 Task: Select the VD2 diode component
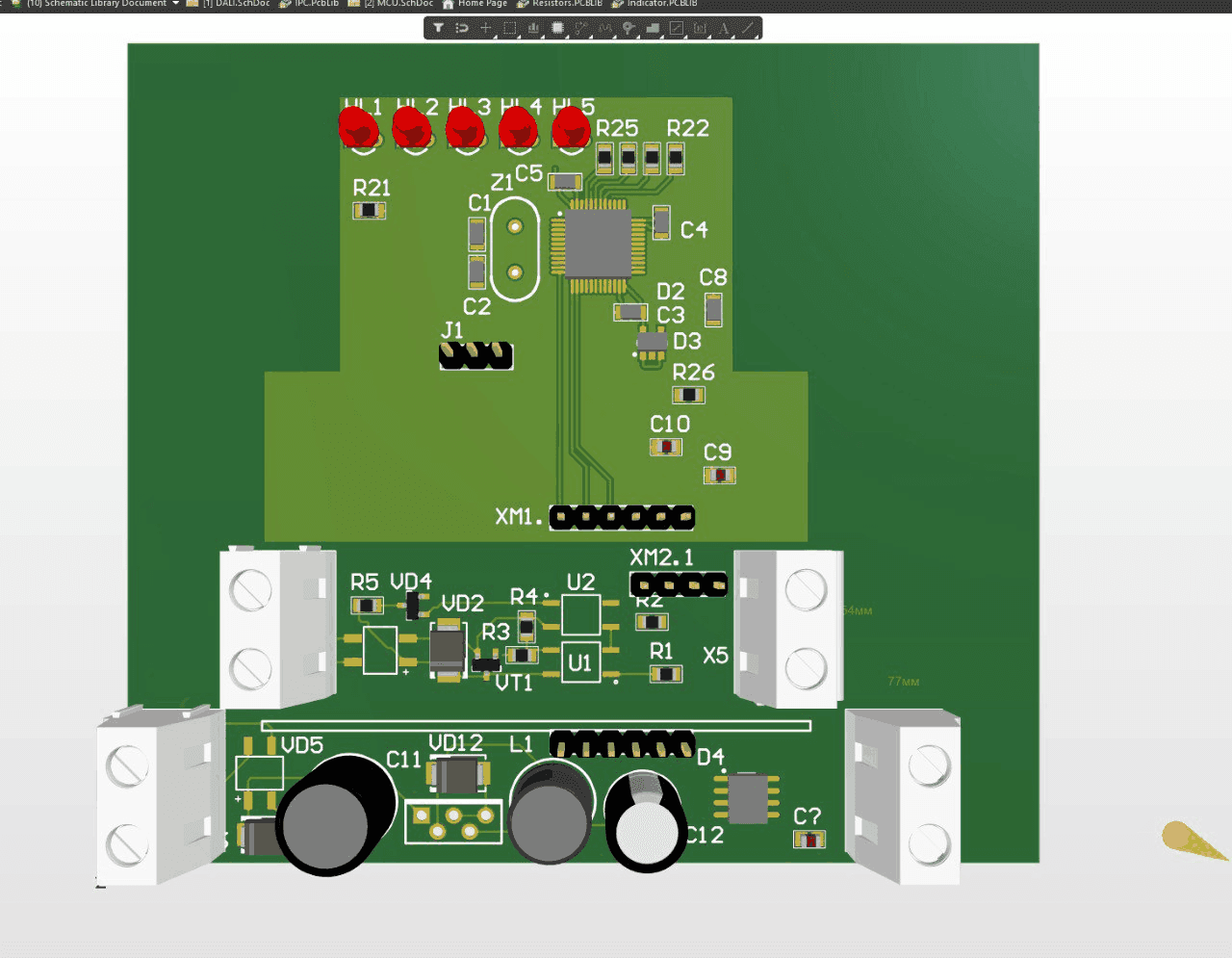pyautogui.click(x=448, y=650)
